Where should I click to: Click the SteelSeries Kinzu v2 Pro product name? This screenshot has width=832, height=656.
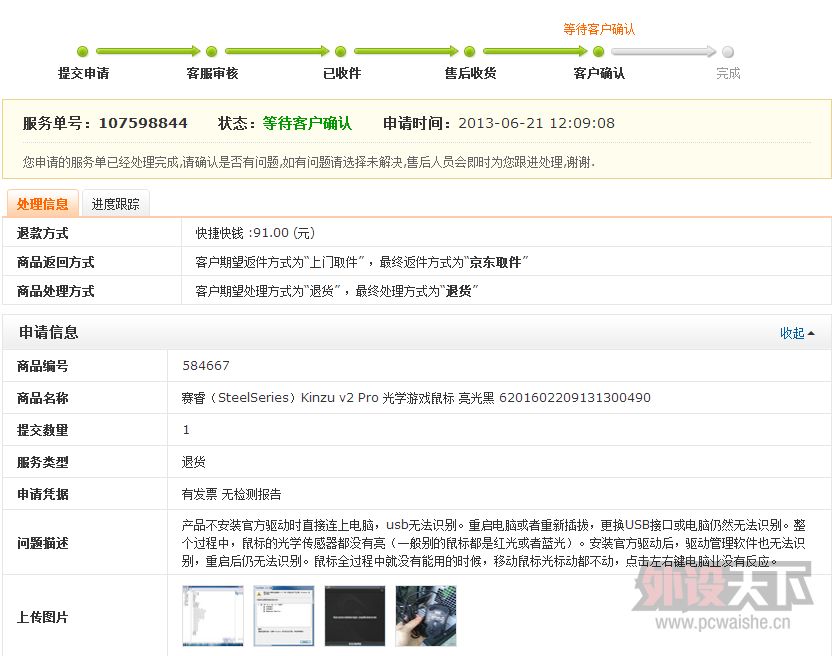(416, 398)
